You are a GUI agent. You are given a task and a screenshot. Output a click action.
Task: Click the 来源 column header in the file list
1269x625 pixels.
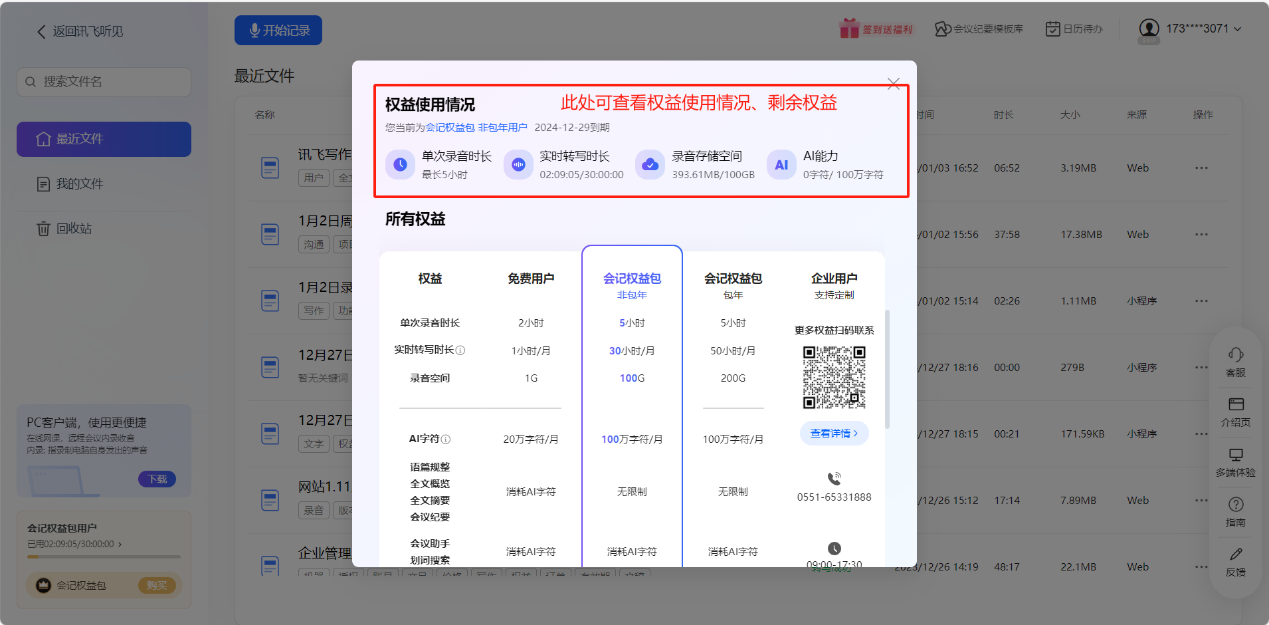pyautogui.click(x=1137, y=115)
